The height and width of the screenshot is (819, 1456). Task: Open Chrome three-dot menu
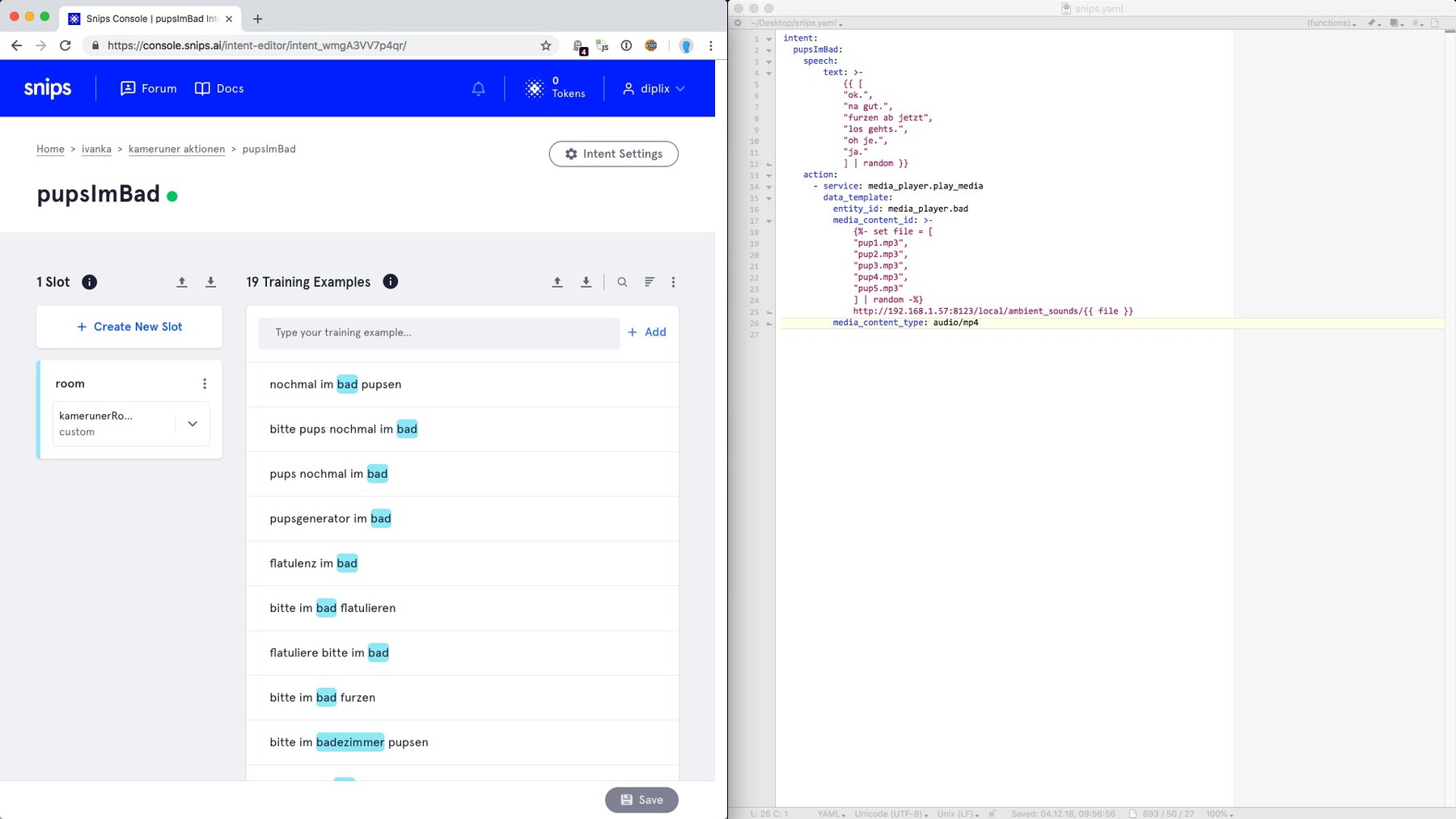pos(711,46)
